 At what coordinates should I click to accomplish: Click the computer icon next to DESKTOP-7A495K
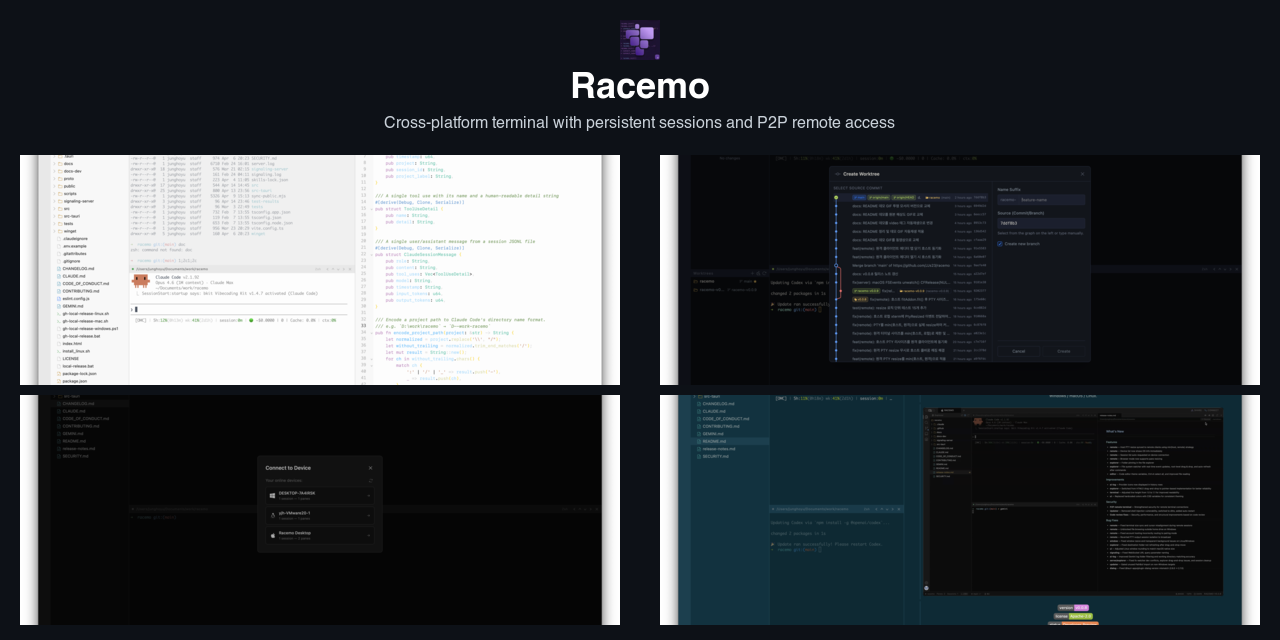coord(273,495)
